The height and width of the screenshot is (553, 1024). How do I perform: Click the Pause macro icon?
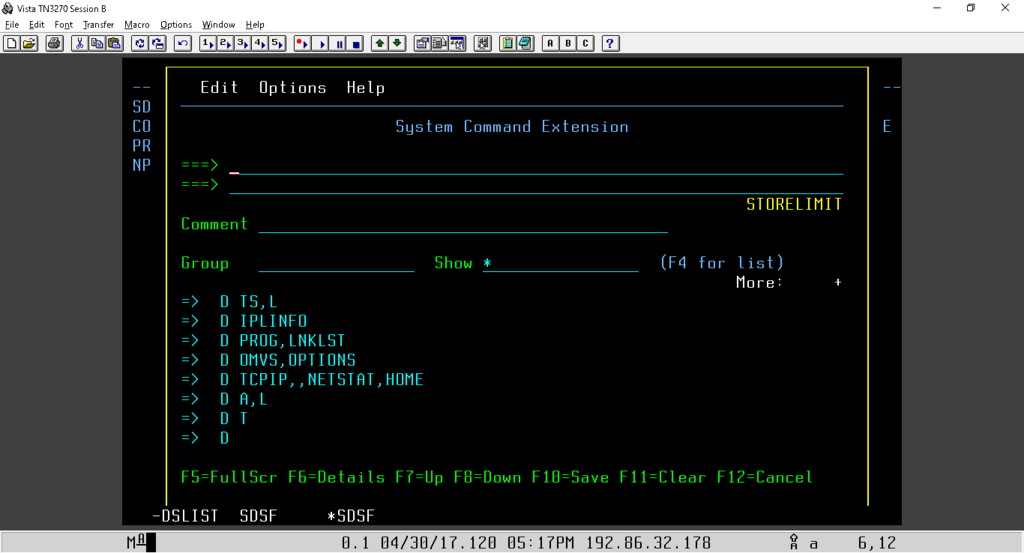[338, 44]
